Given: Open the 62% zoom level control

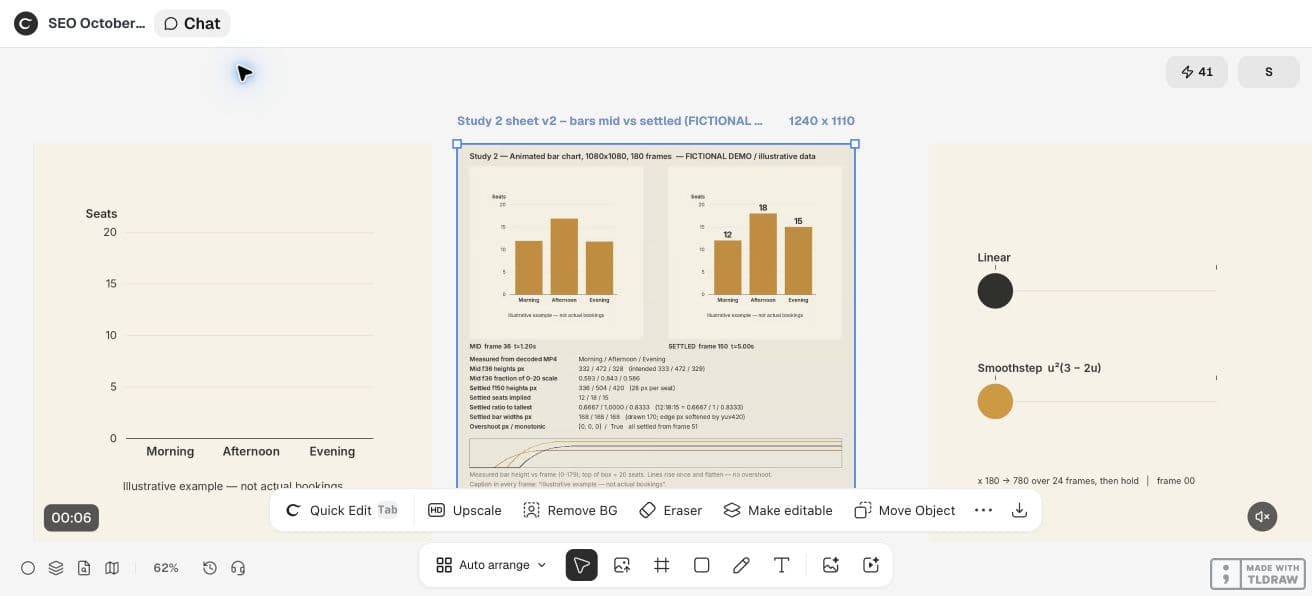Looking at the screenshot, I should coord(166,568).
